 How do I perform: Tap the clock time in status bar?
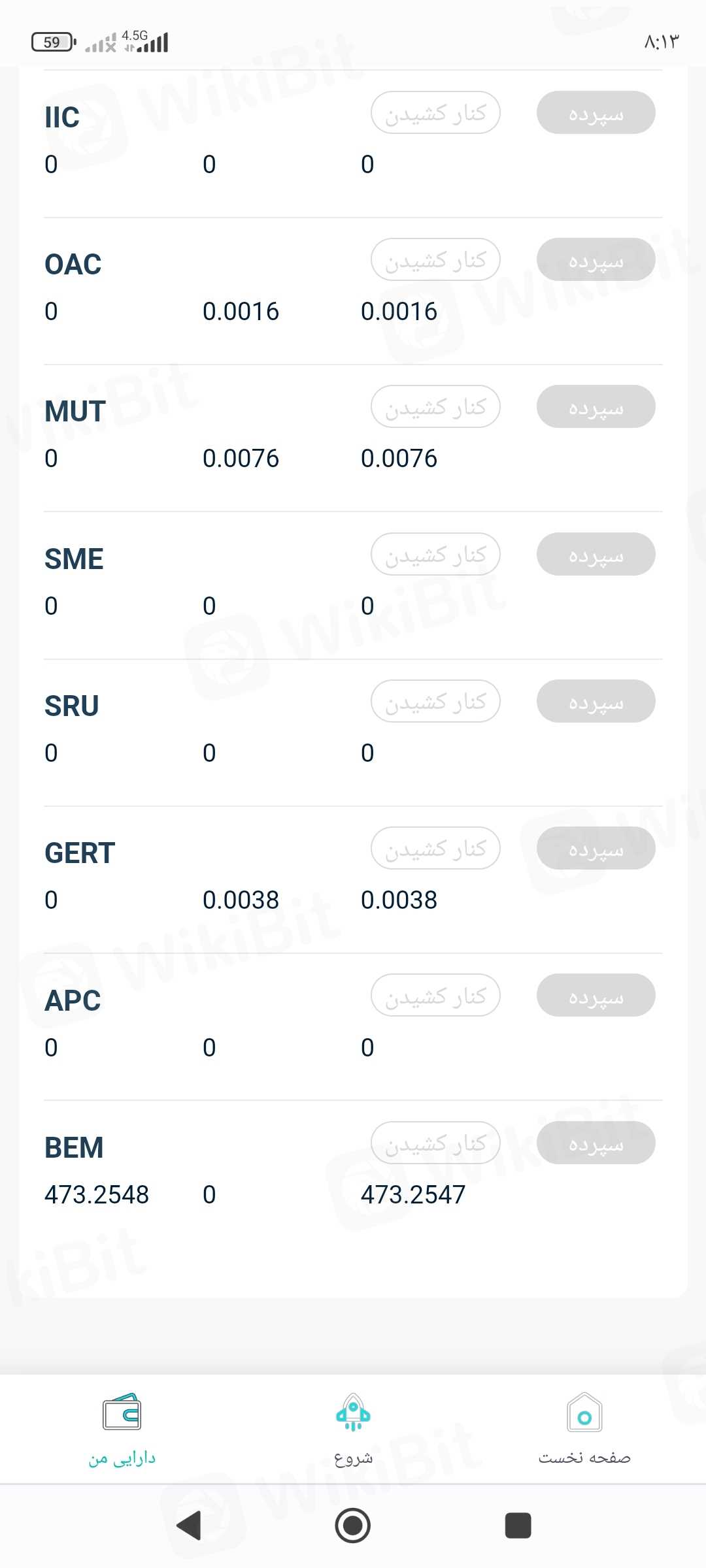(x=661, y=42)
